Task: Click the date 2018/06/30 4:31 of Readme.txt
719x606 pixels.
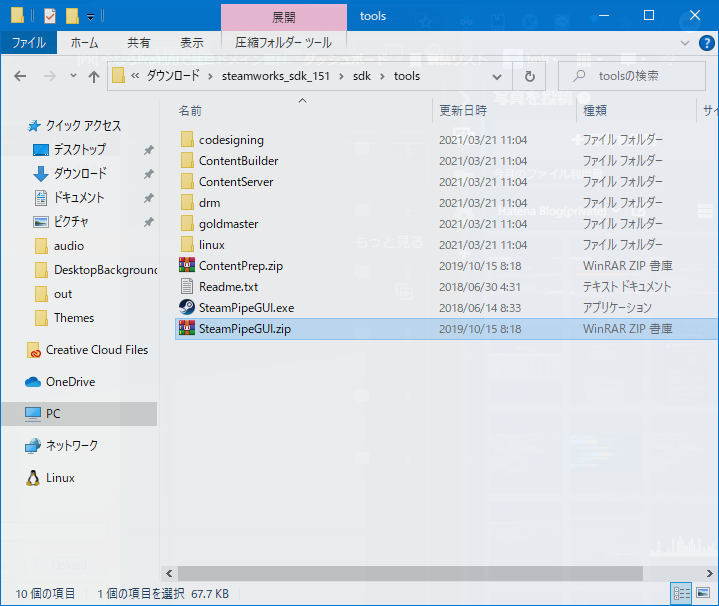Action: coord(480,287)
